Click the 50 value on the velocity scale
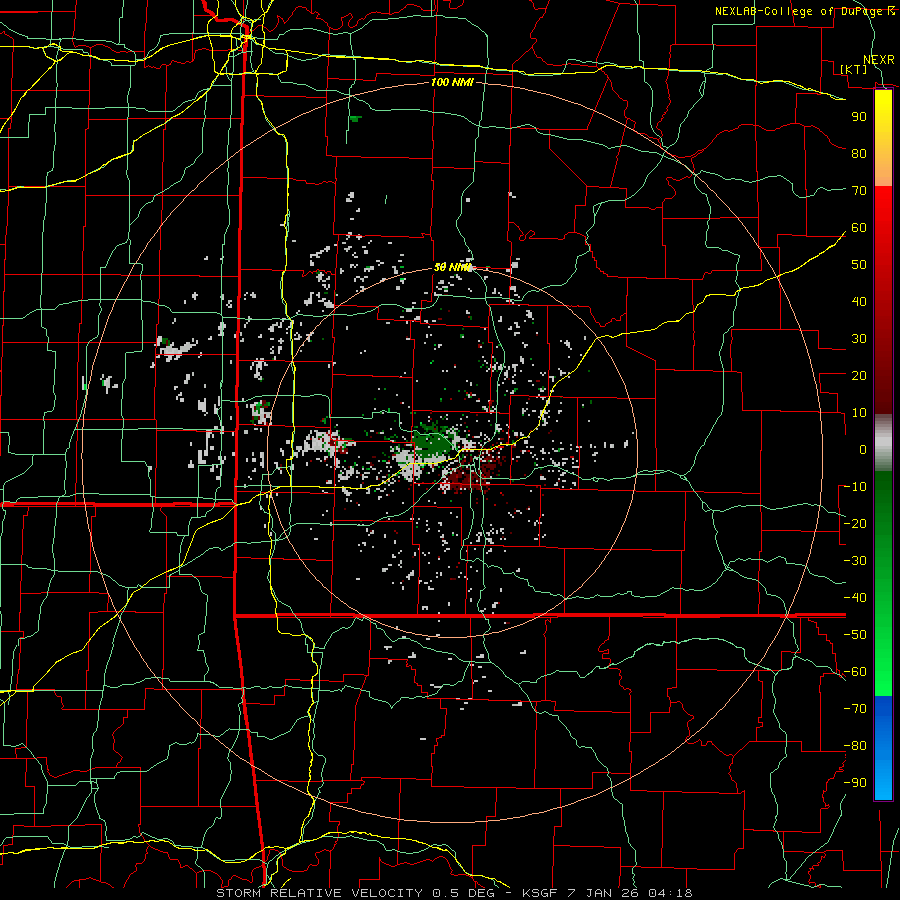The width and height of the screenshot is (900, 900). tap(859, 265)
